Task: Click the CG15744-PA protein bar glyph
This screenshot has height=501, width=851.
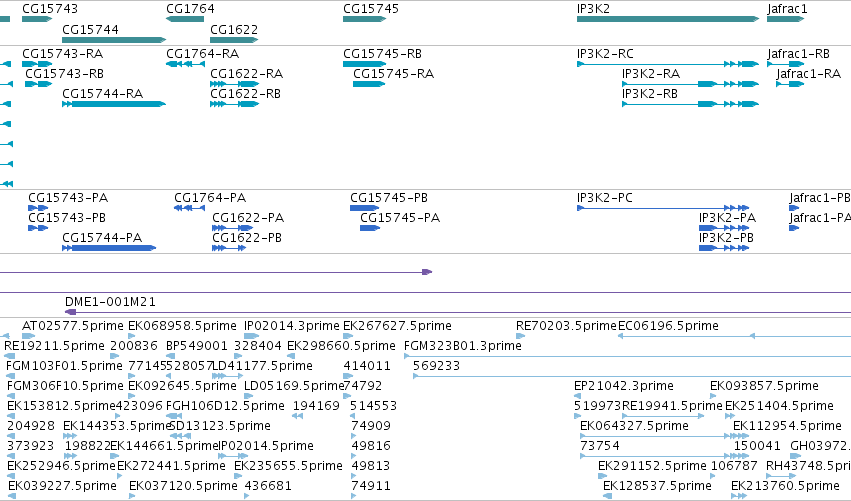Action: (x=109, y=248)
